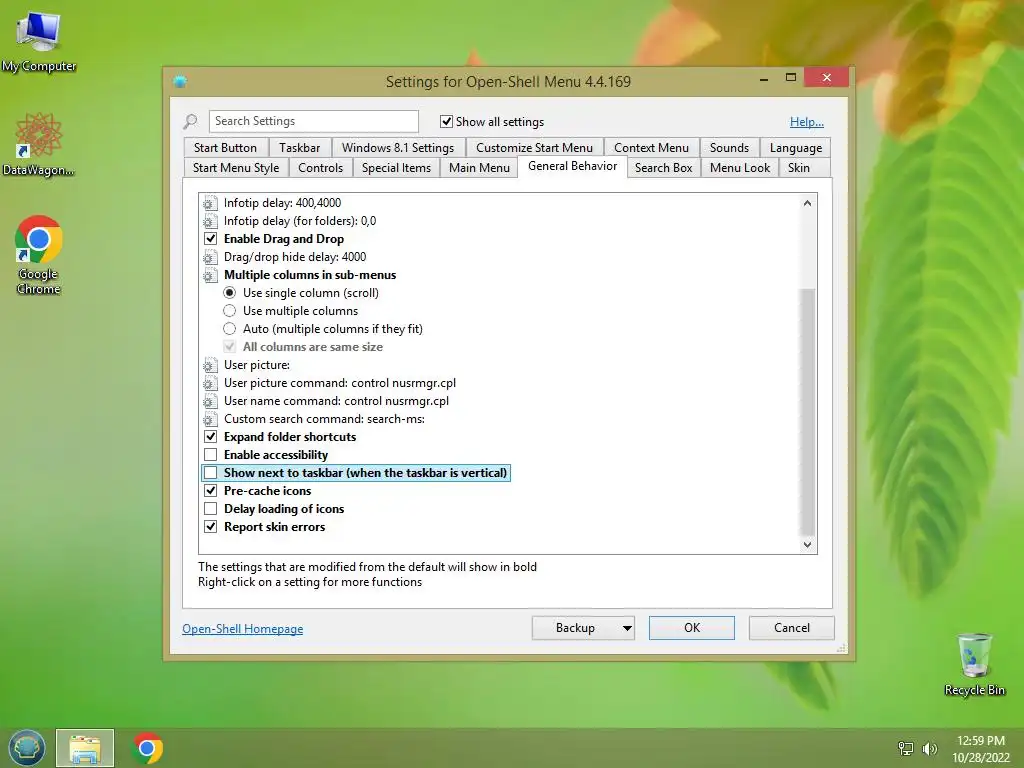1024x768 pixels.
Task: Uncheck Report skin errors
Action: pyautogui.click(x=210, y=526)
